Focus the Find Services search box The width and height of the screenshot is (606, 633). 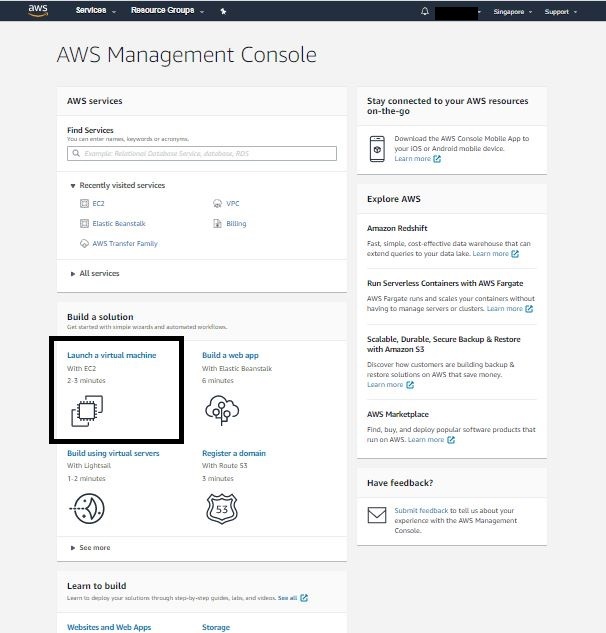tap(202, 153)
